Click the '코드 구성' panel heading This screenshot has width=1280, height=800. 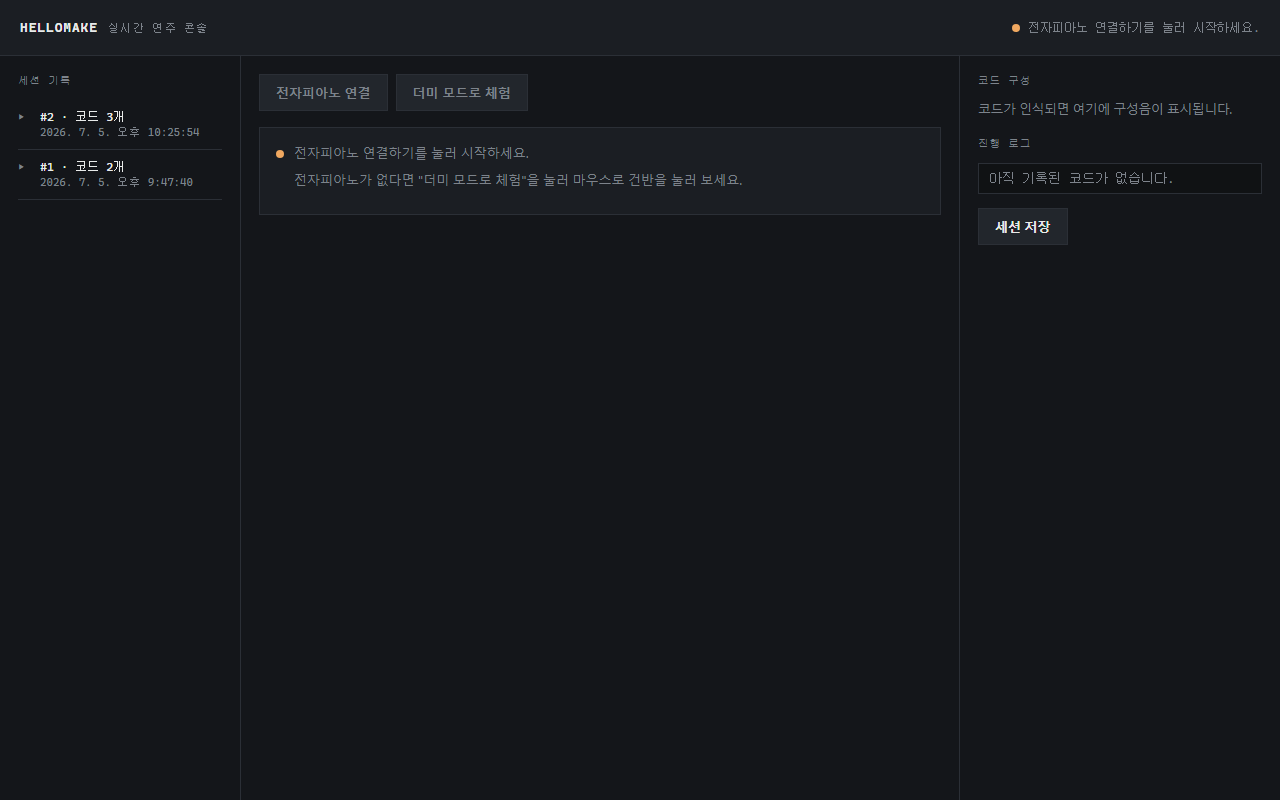pos(1004,80)
